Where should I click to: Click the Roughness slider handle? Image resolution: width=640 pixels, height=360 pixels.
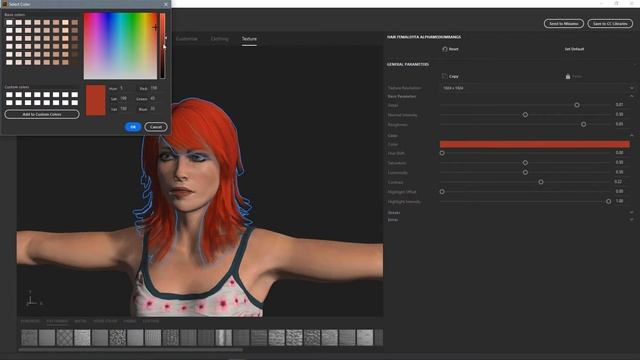(x=583, y=124)
